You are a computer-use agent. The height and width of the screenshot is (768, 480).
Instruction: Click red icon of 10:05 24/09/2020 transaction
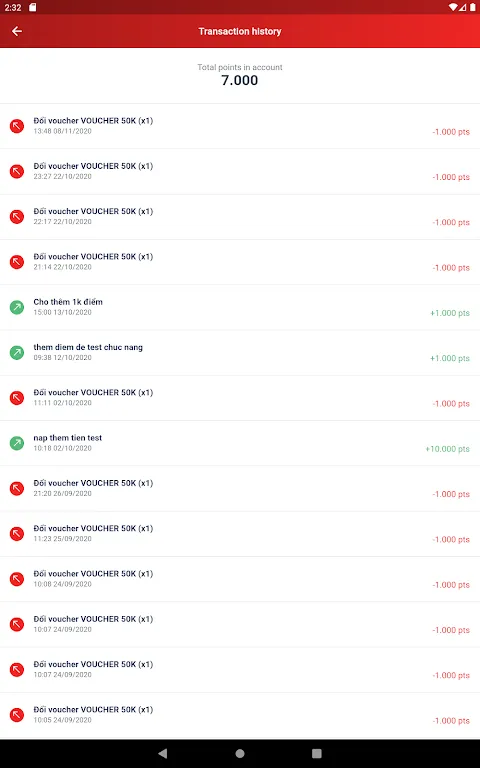tap(17, 715)
